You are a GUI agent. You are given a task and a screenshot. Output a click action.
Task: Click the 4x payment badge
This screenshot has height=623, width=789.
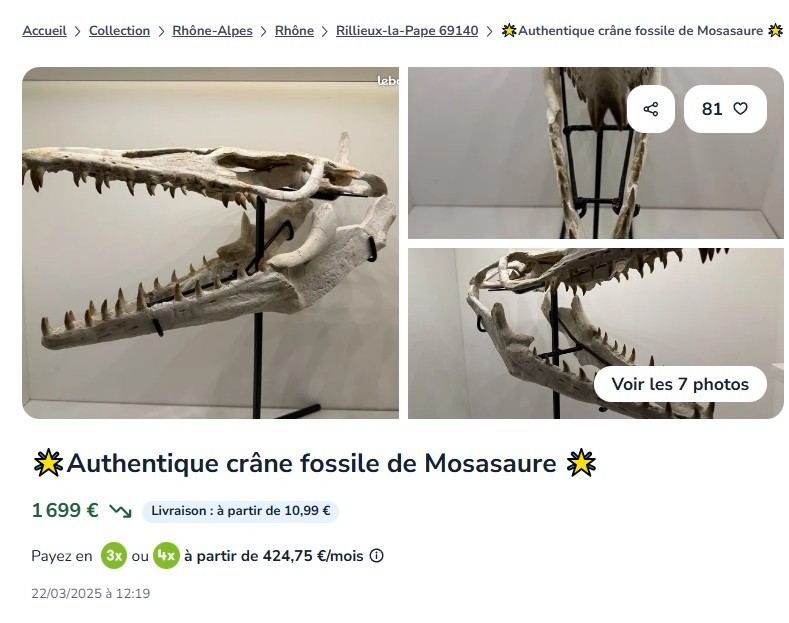pos(166,556)
